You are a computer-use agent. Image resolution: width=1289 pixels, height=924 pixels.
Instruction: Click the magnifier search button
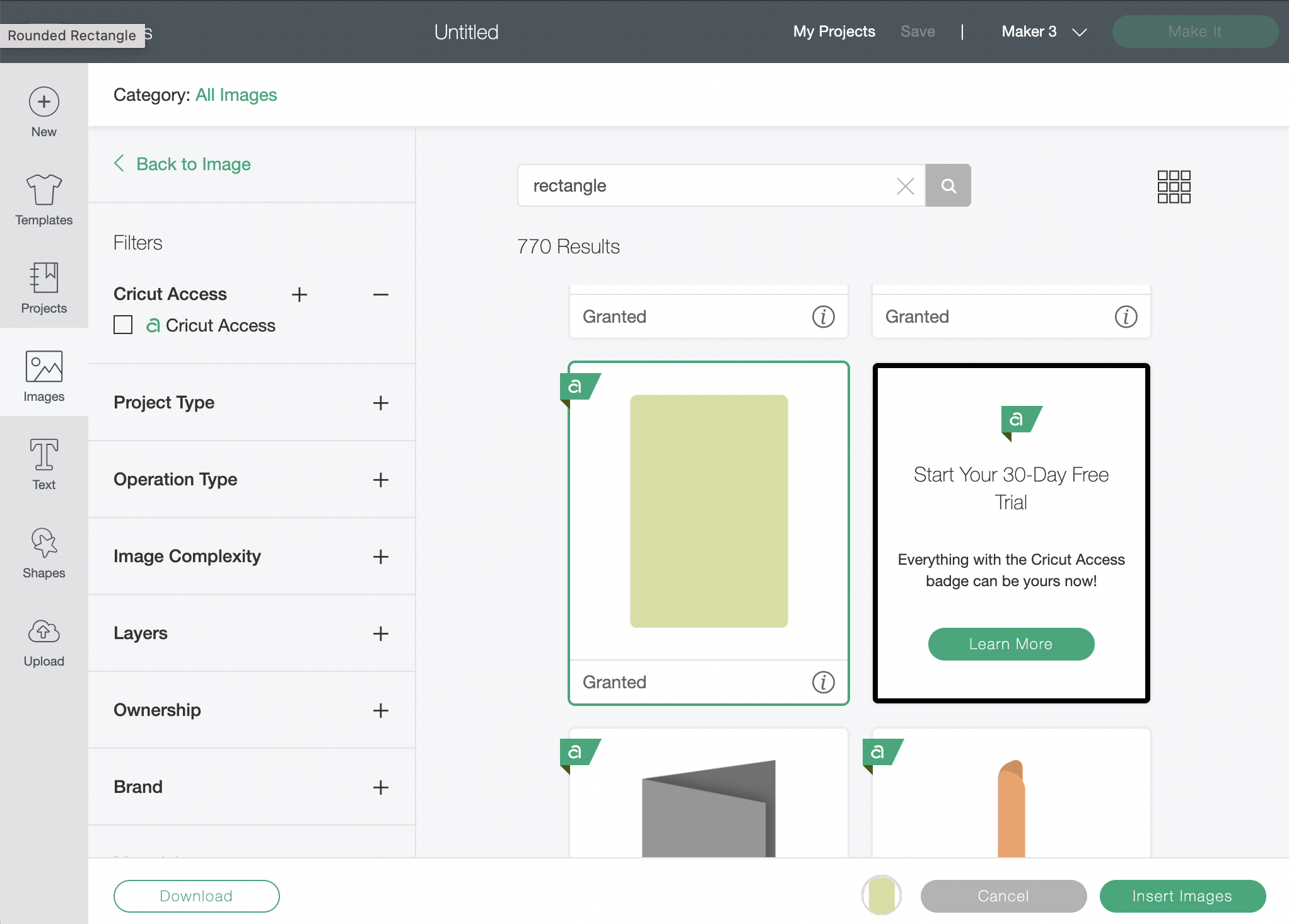tap(948, 185)
